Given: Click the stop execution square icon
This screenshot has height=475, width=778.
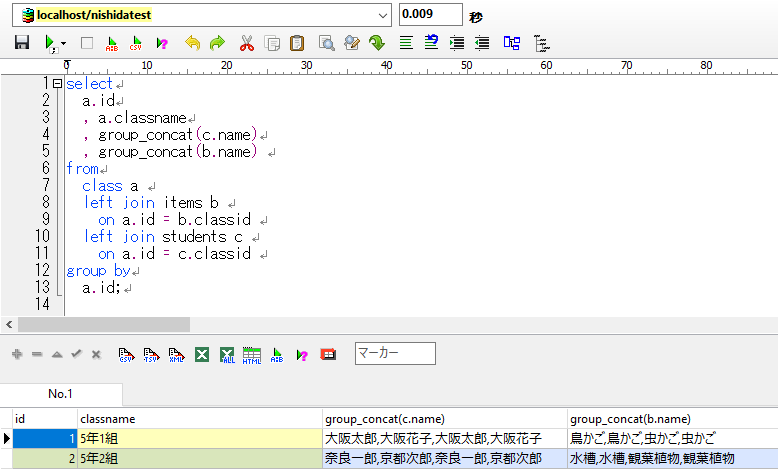Looking at the screenshot, I should 87,43.
